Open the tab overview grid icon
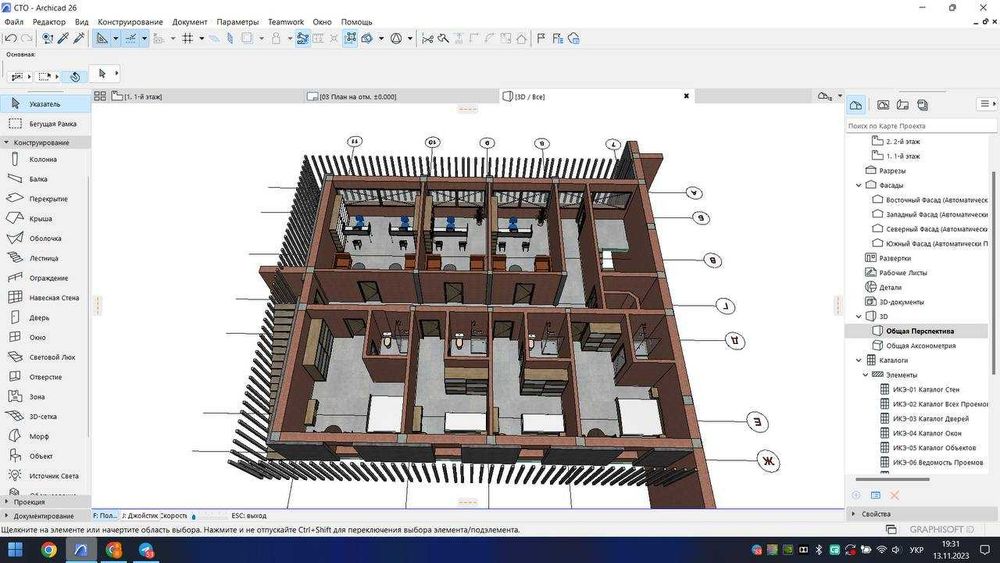 click(100, 96)
